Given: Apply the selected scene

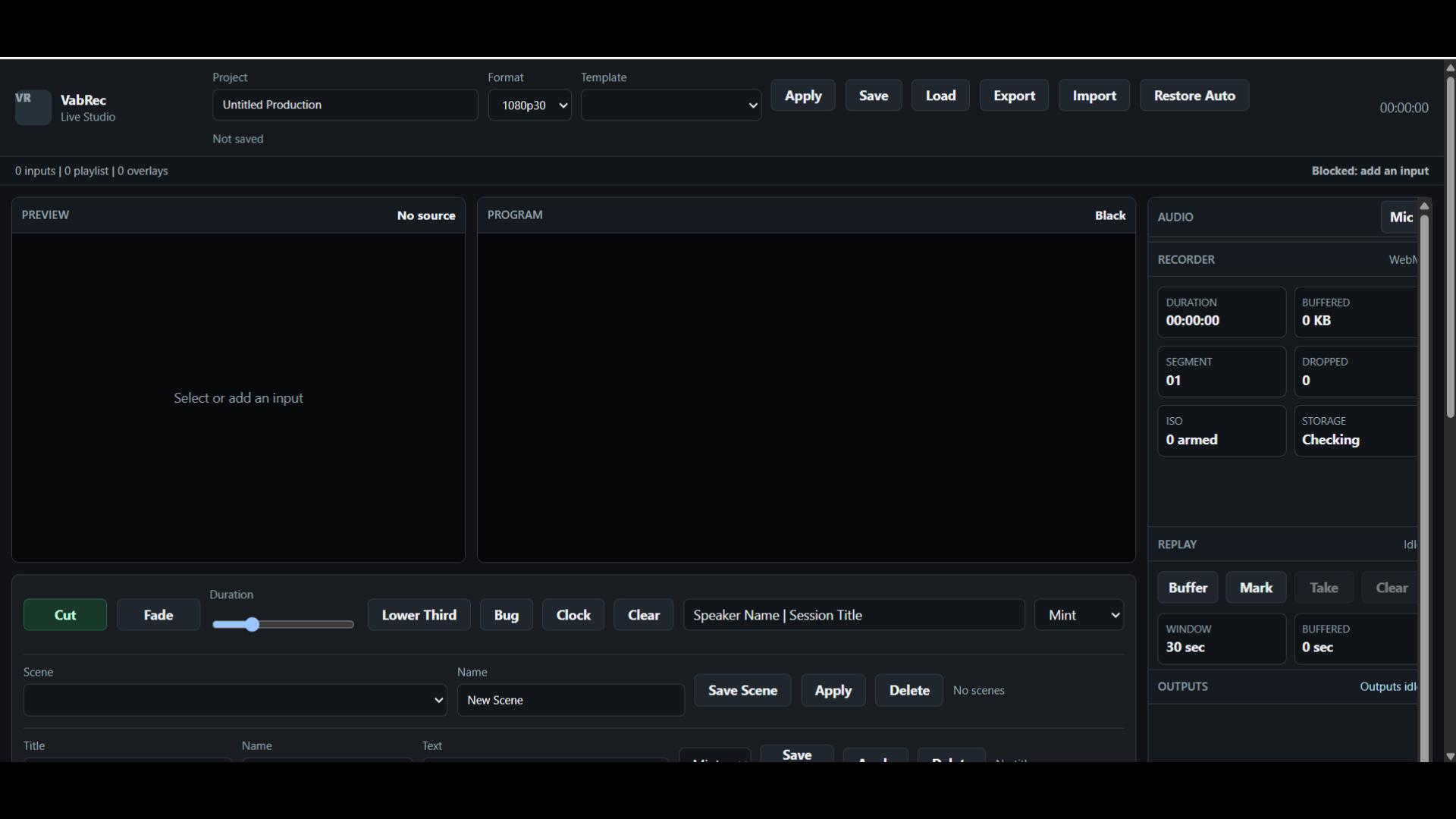Looking at the screenshot, I should click(x=833, y=690).
